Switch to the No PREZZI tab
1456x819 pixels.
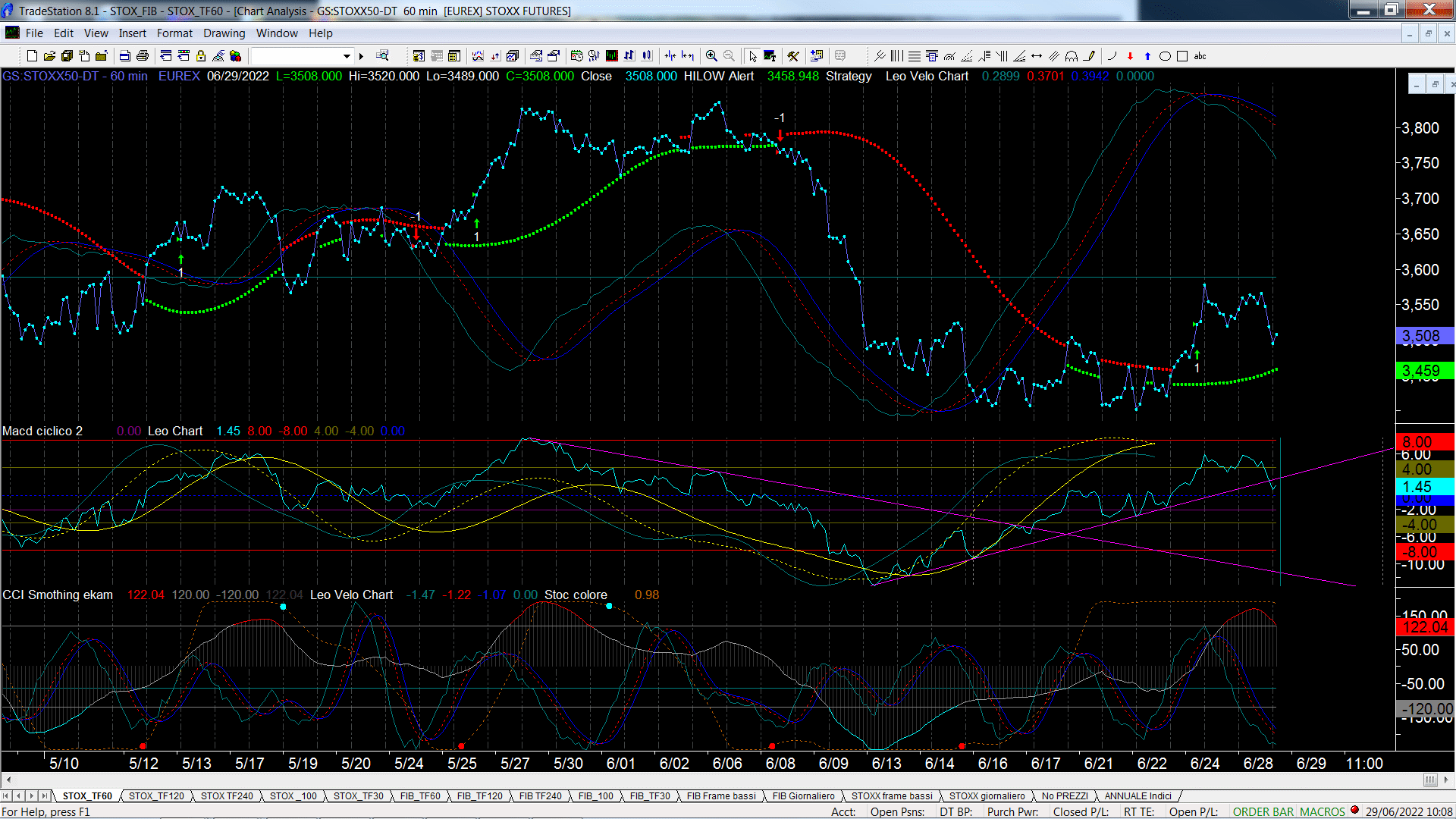pos(1065,795)
